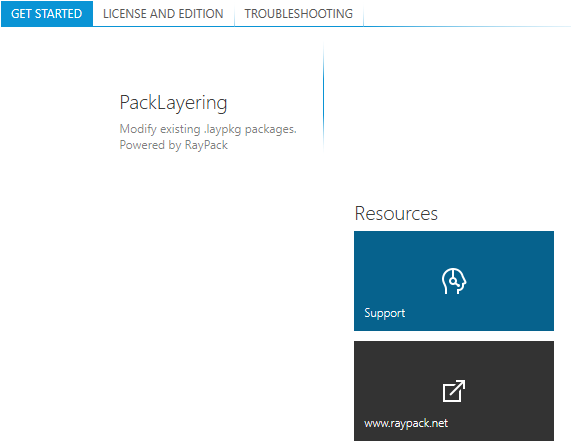Switch to License and Edition tab

[x=163, y=14]
